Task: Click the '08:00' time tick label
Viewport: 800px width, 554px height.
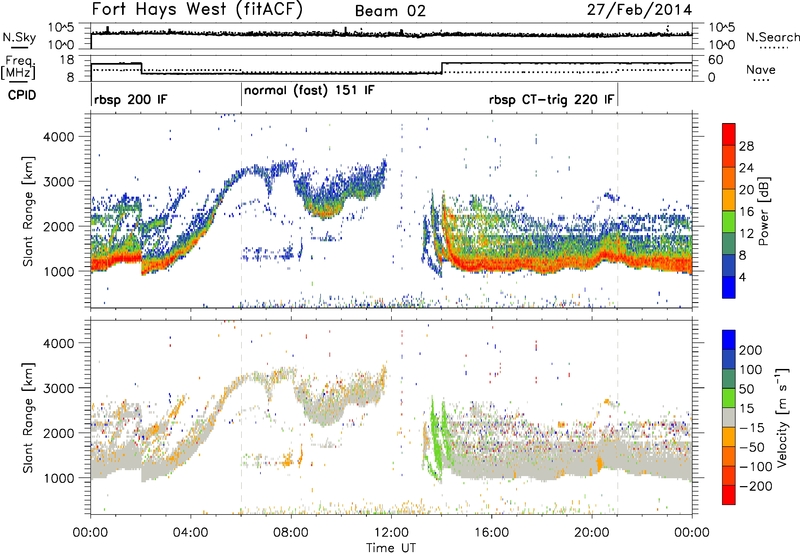Action: click(291, 533)
